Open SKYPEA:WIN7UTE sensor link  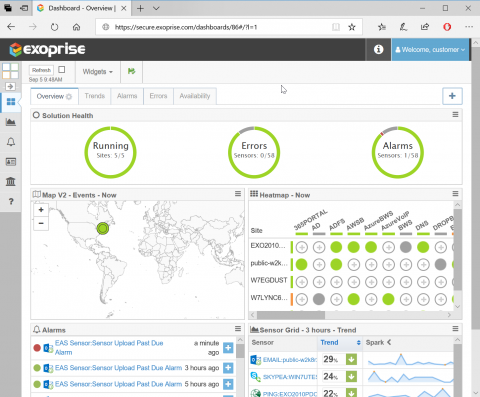290,377
